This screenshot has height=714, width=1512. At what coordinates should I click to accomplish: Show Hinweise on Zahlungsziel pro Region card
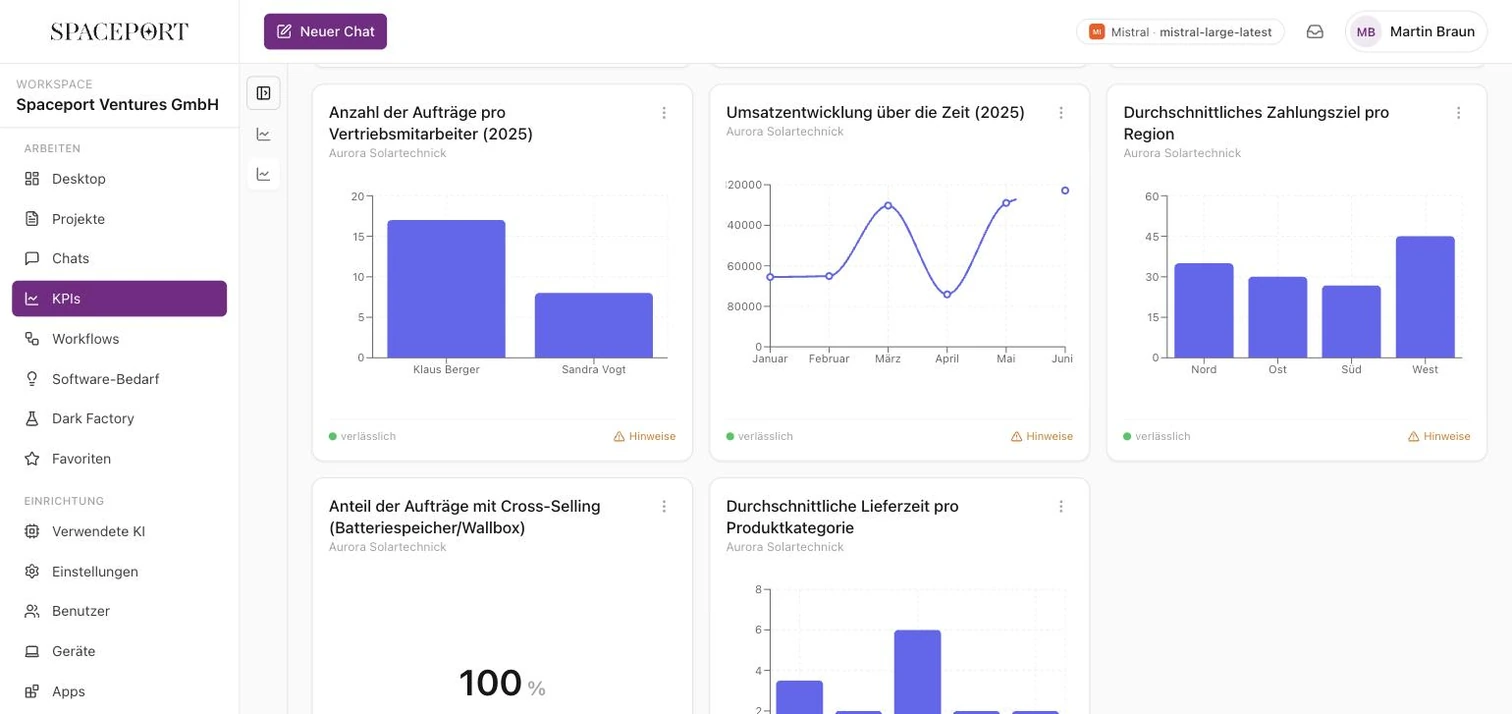pyautogui.click(x=1439, y=436)
